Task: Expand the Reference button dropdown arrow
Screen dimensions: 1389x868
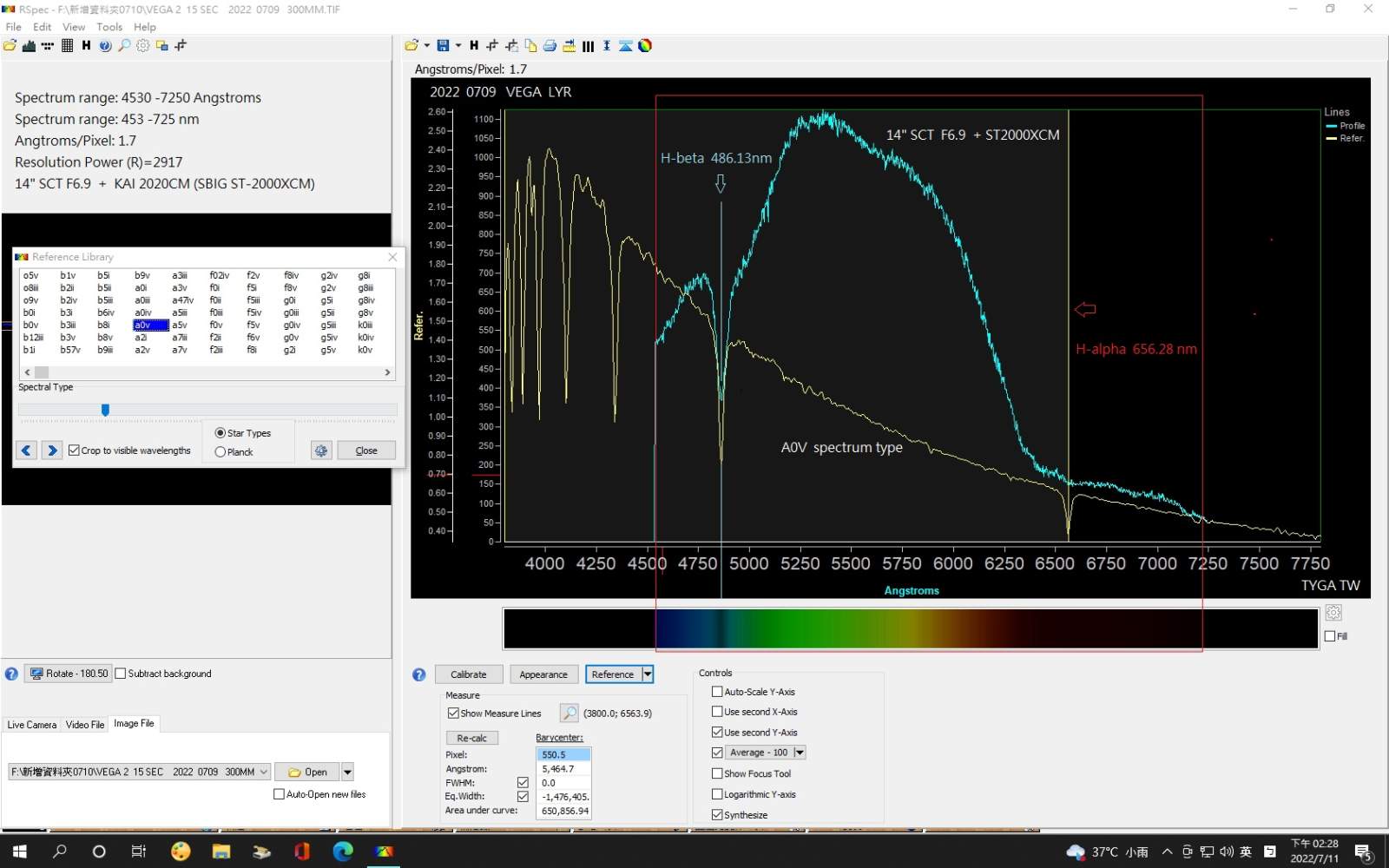Action: pos(648,674)
